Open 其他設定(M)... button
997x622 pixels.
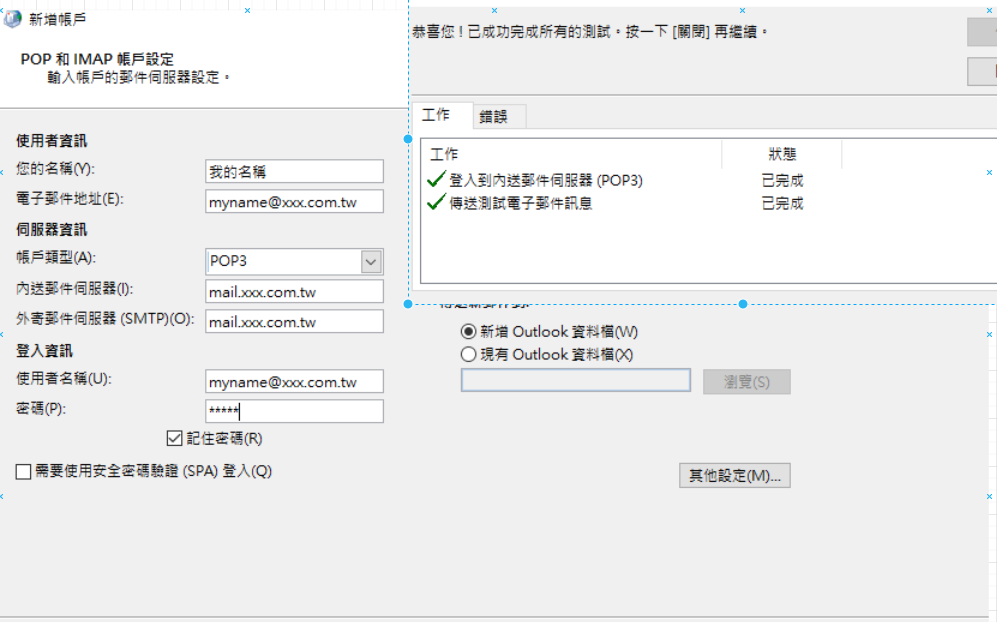click(x=735, y=476)
